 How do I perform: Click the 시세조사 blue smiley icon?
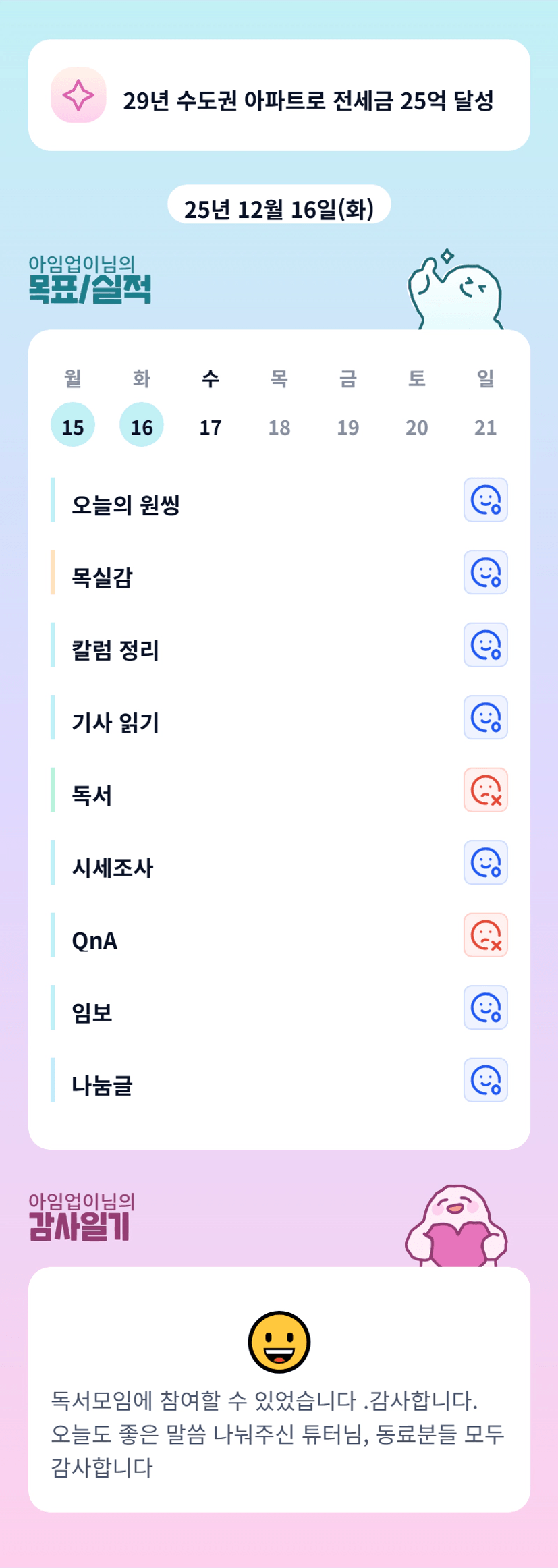485,862
